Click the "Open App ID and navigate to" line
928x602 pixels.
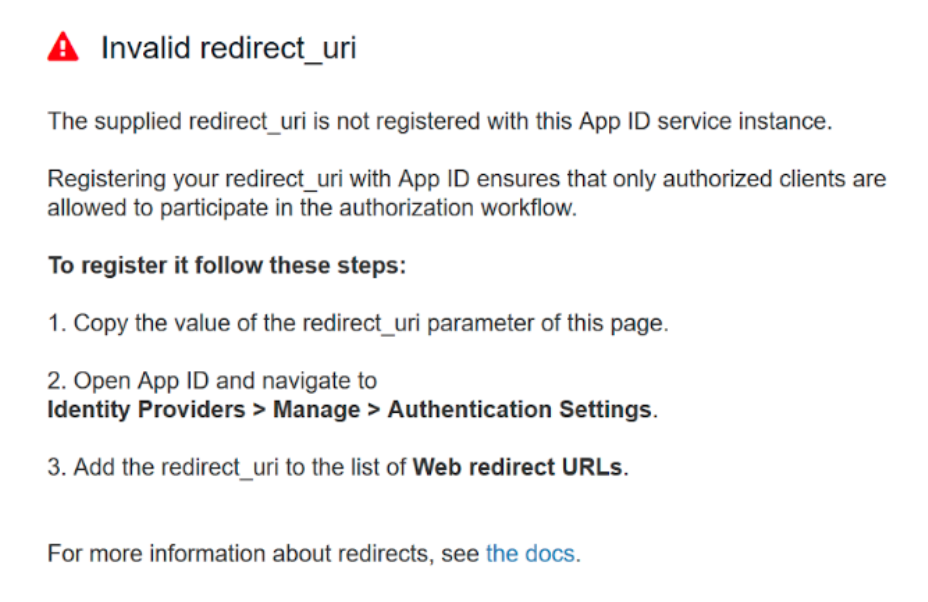click(x=225, y=381)
